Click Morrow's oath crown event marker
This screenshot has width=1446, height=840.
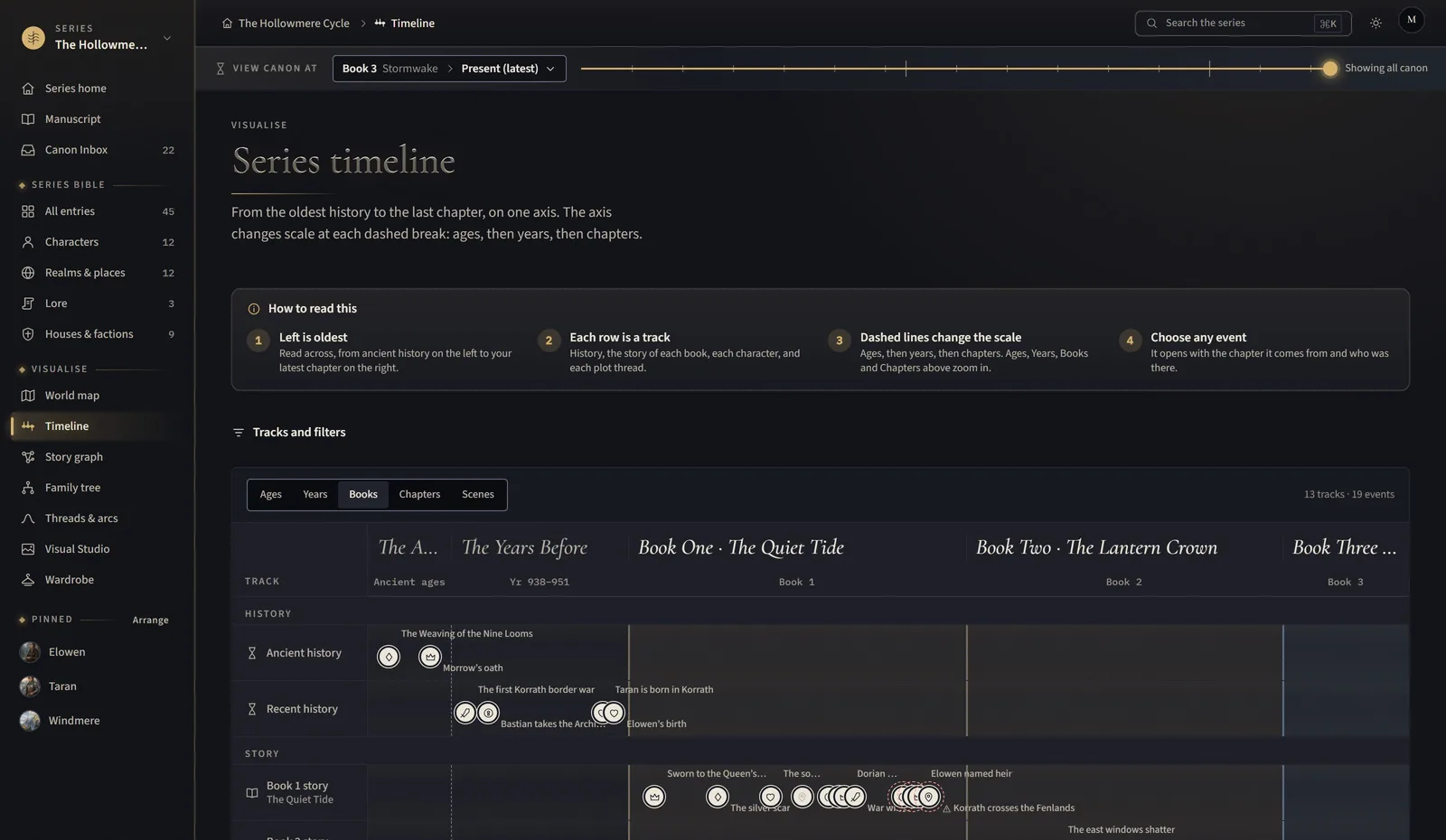[430, 657]
